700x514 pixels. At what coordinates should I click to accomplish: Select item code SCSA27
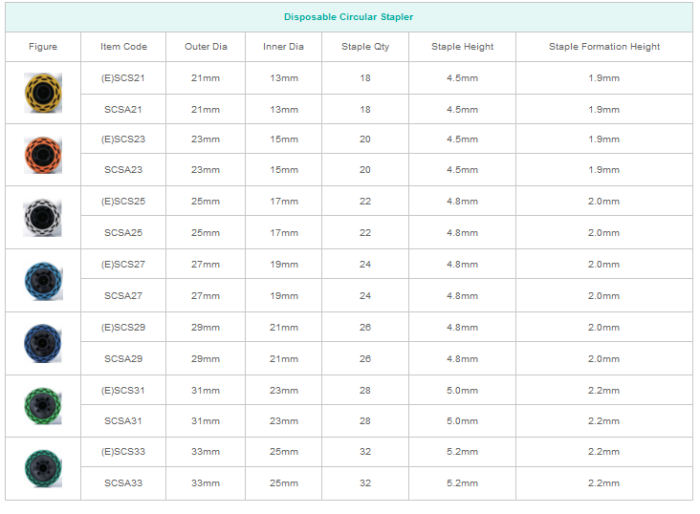click(x=124, y=296)
